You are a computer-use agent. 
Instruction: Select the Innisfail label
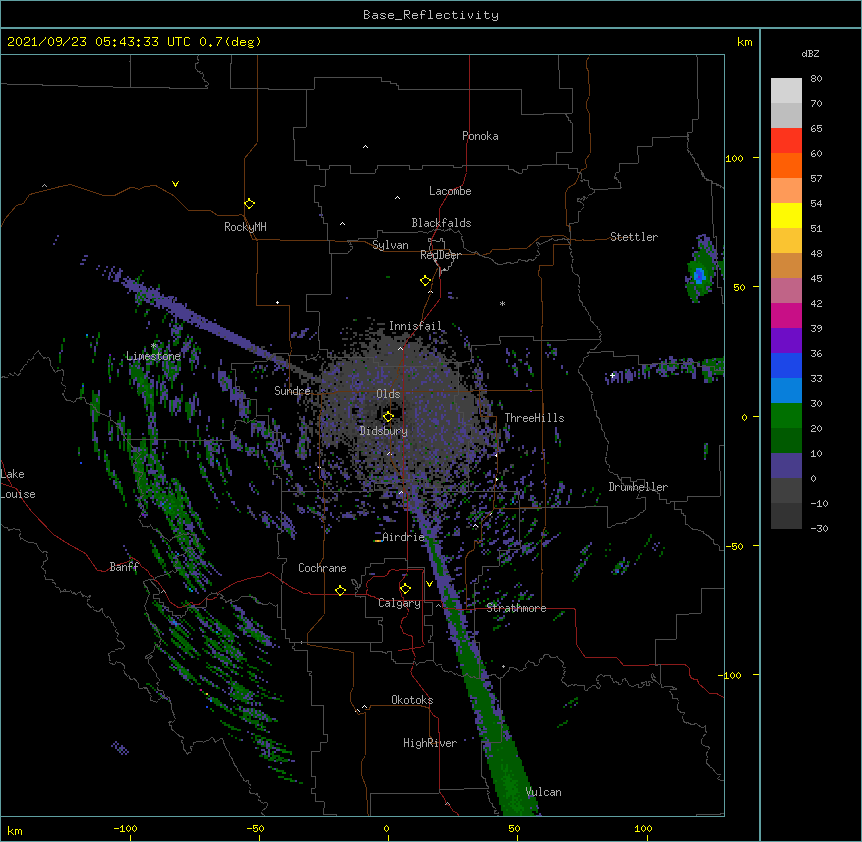(415, 326)
